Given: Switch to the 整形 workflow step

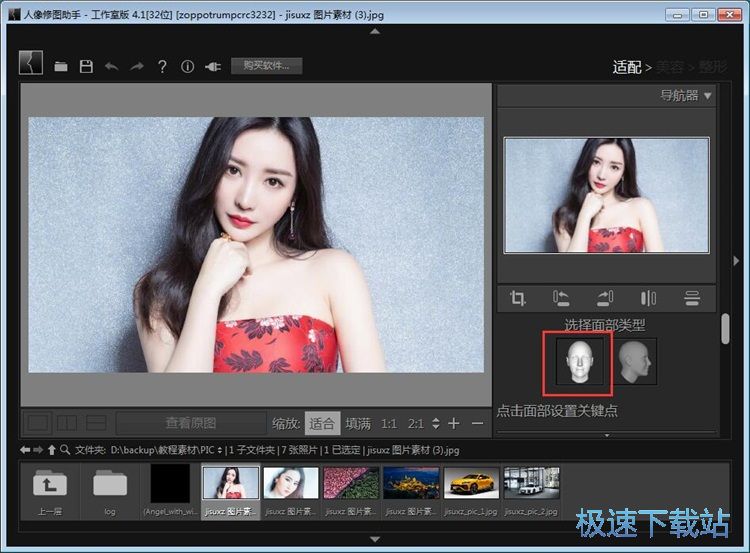Looking at the screenshot, I should (x=713, y=67).
